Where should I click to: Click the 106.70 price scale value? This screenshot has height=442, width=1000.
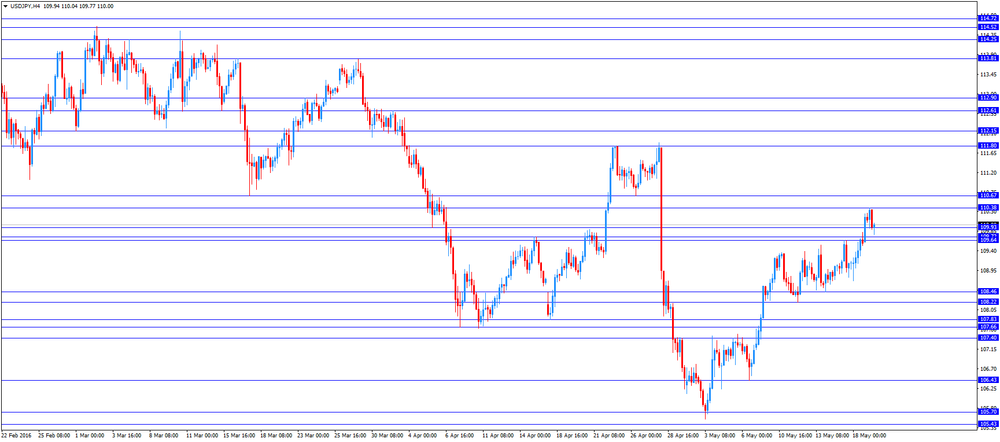(x=988, y=369)
